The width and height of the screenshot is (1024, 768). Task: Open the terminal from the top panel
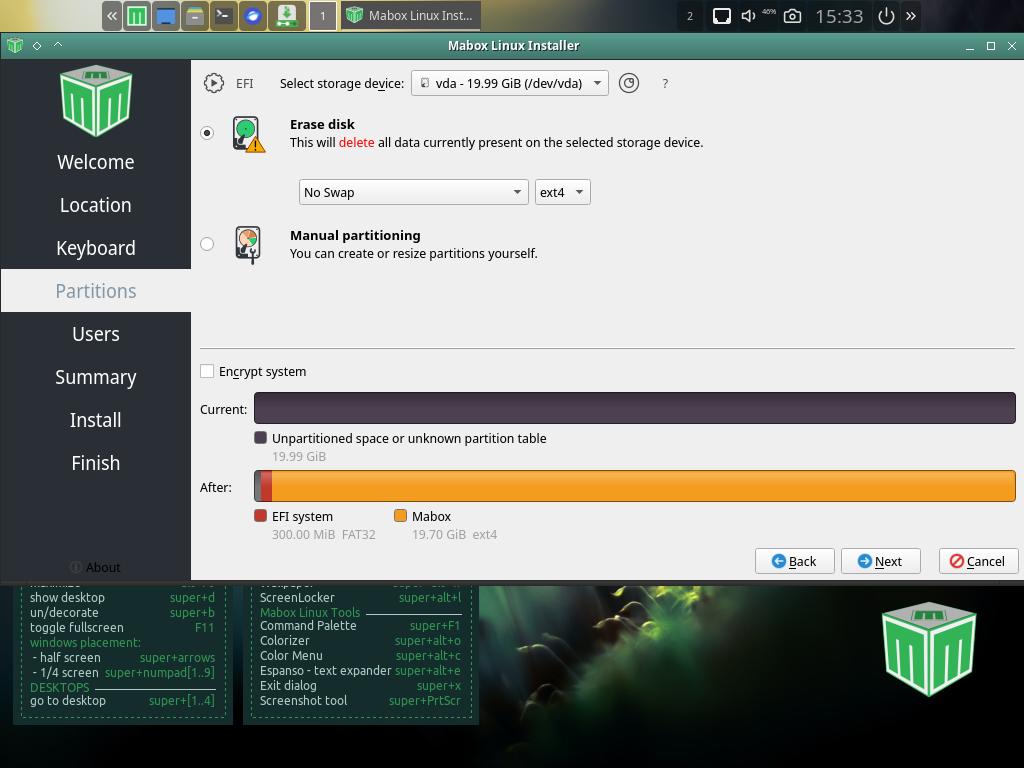224,16
